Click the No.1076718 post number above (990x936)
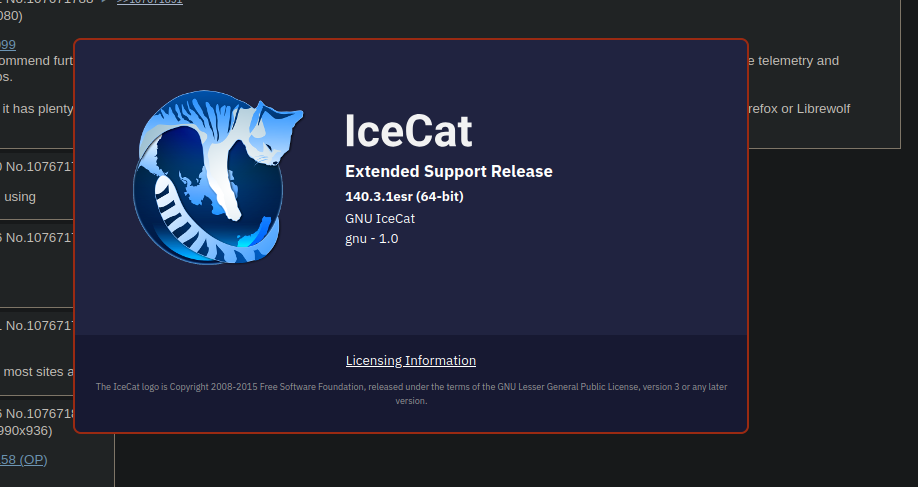Viewport: 918px width, 487px height. (x=39, y=414)
